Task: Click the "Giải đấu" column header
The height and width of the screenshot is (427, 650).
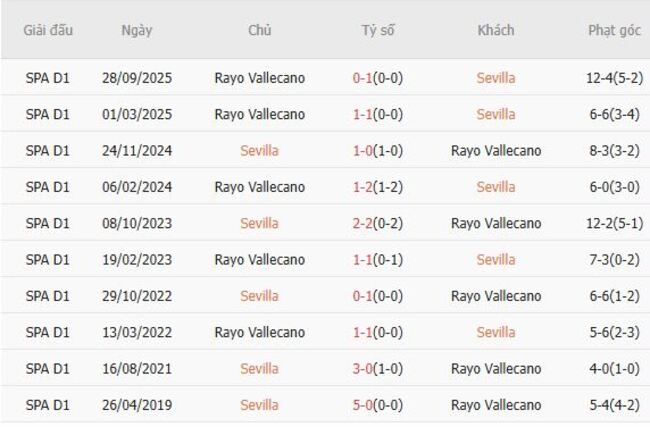Action: 48,30
